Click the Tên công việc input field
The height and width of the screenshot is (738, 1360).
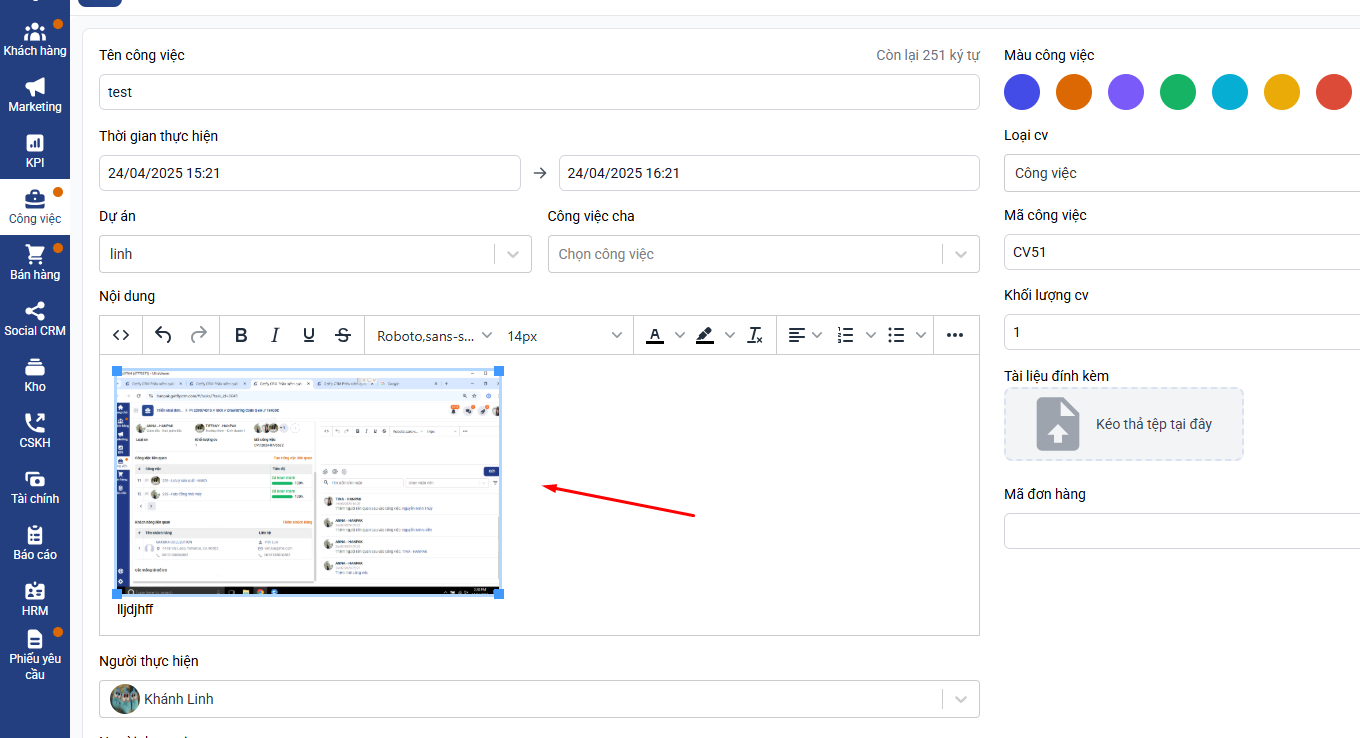539,92
